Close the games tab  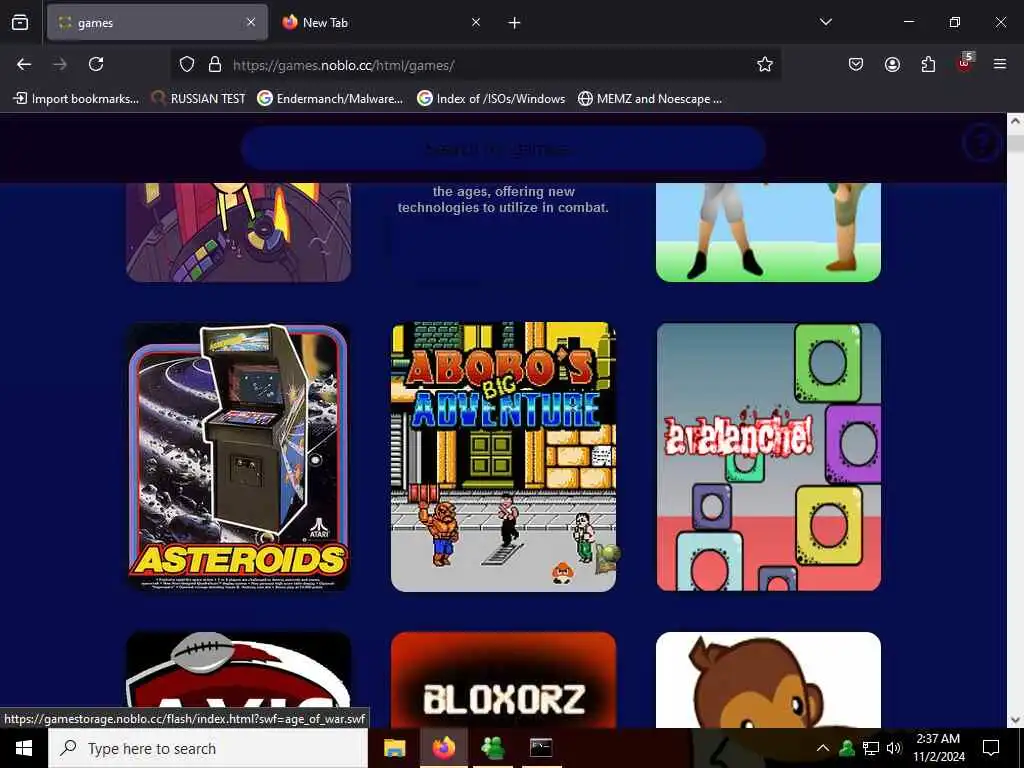click(251, 22)
